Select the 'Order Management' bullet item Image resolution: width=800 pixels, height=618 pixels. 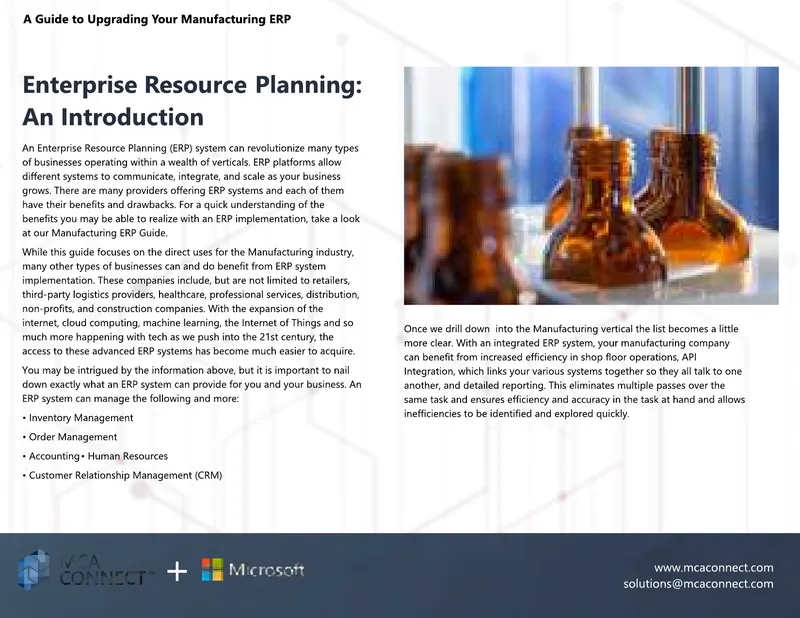(69, 437)
